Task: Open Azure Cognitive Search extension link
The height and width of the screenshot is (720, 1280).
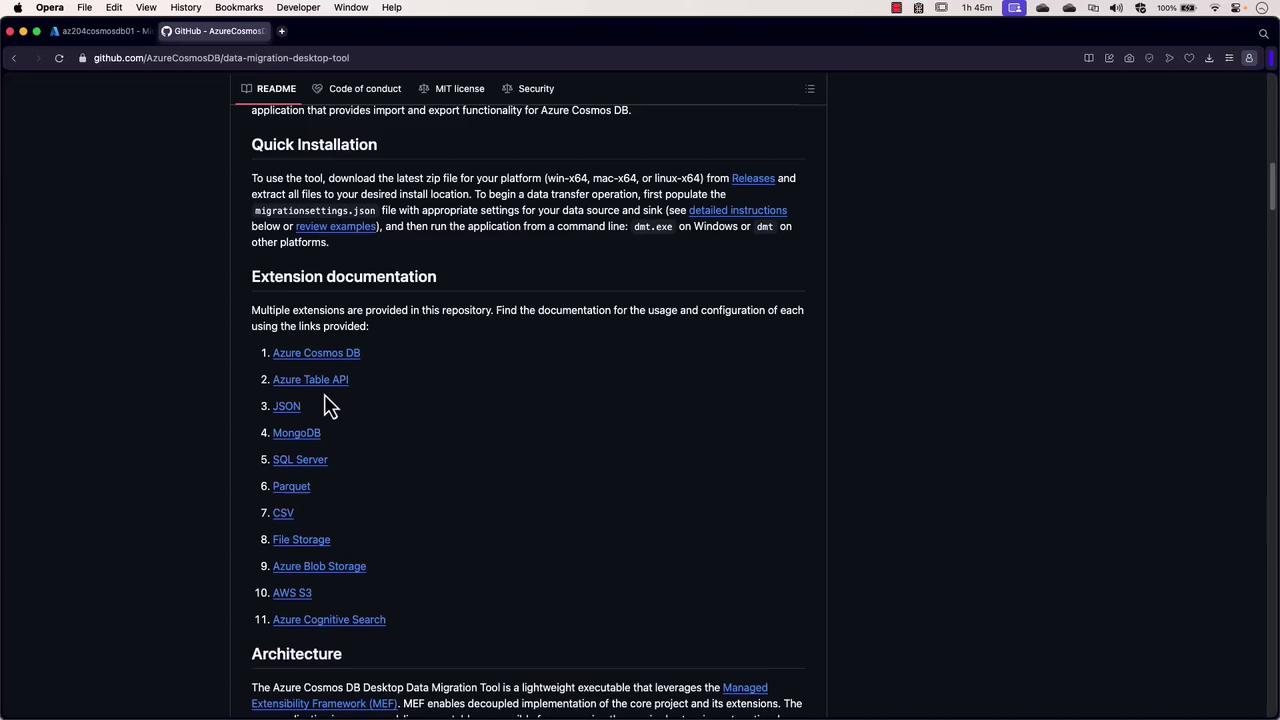Action: tap(329, 620)
